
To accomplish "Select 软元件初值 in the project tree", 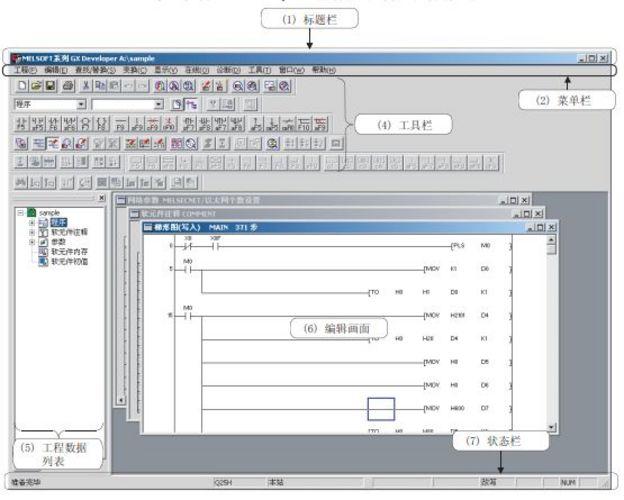I will click(x=69, y=262).
